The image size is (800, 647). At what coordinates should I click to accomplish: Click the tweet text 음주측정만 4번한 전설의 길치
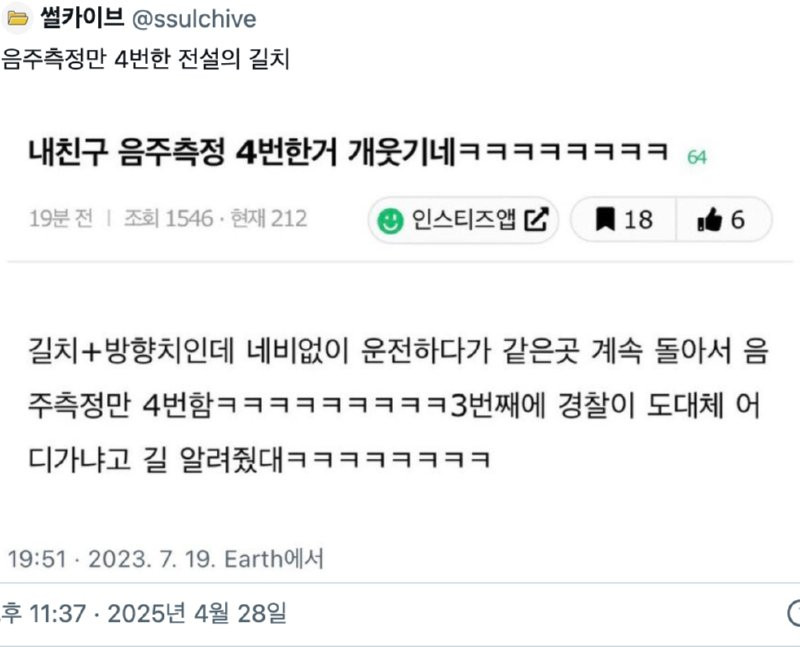(145, 59)
